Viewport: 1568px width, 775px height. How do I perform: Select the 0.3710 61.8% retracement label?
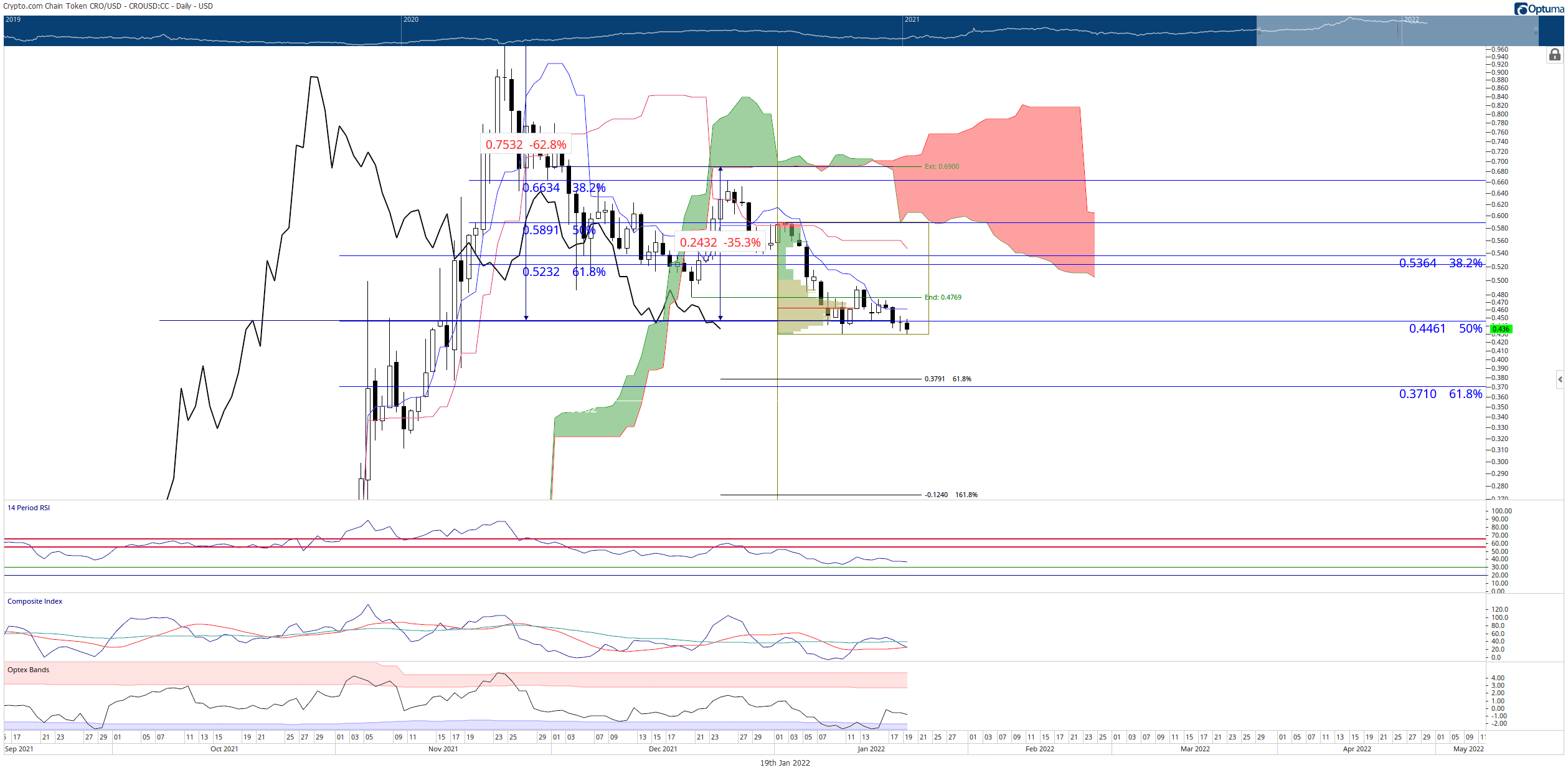pyautogui.click(x=1440, y=394)
